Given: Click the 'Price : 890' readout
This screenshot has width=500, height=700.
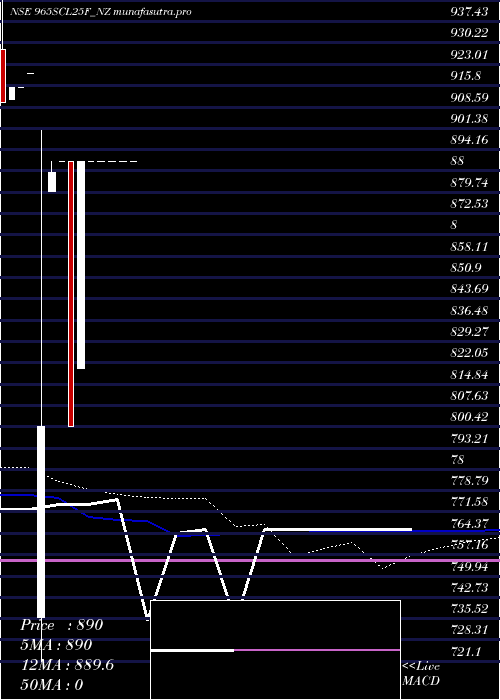Looking at the screenshot, I should point(62,625).
